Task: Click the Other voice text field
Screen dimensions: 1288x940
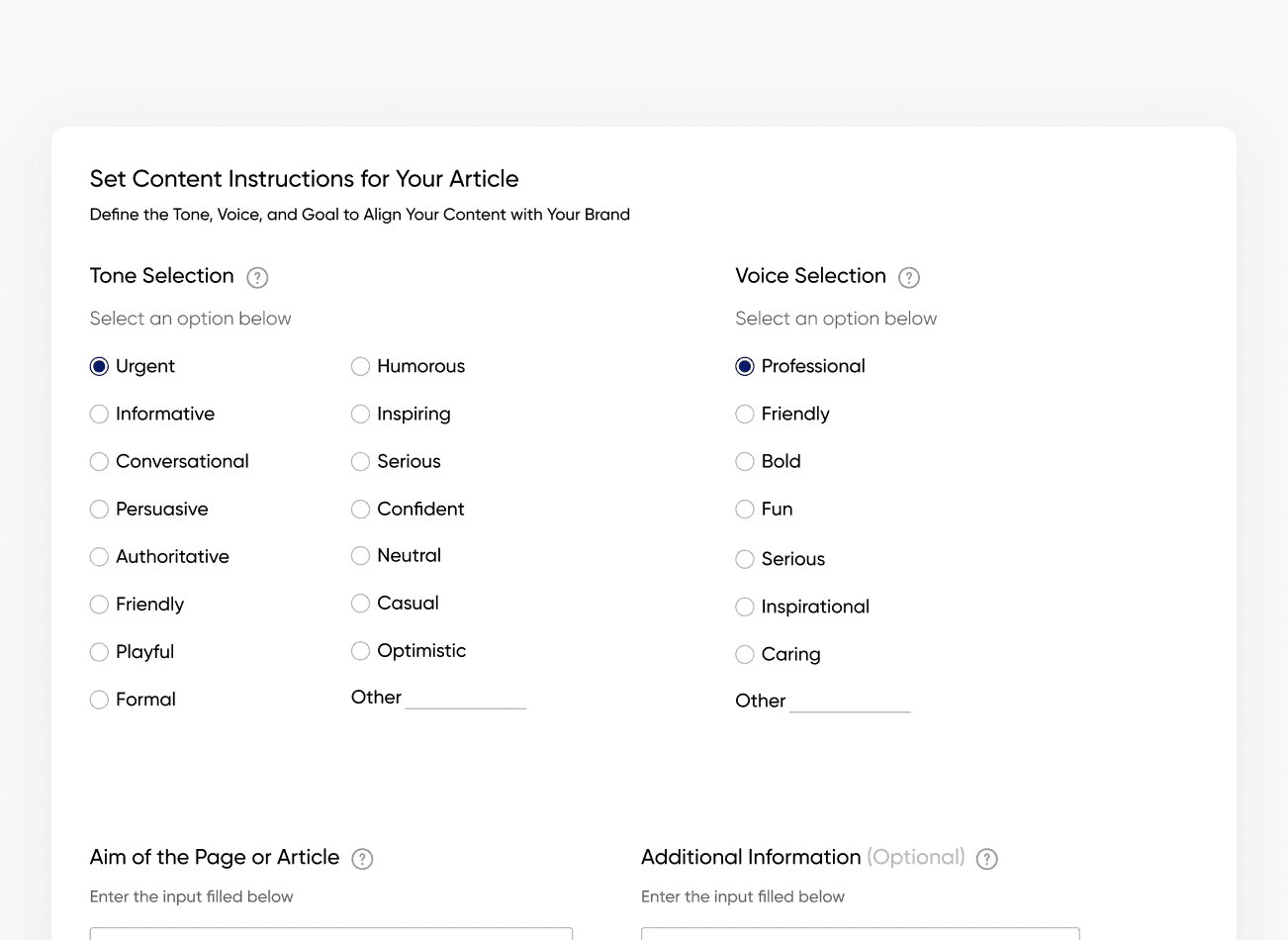Action: click(x=850, y=702)
